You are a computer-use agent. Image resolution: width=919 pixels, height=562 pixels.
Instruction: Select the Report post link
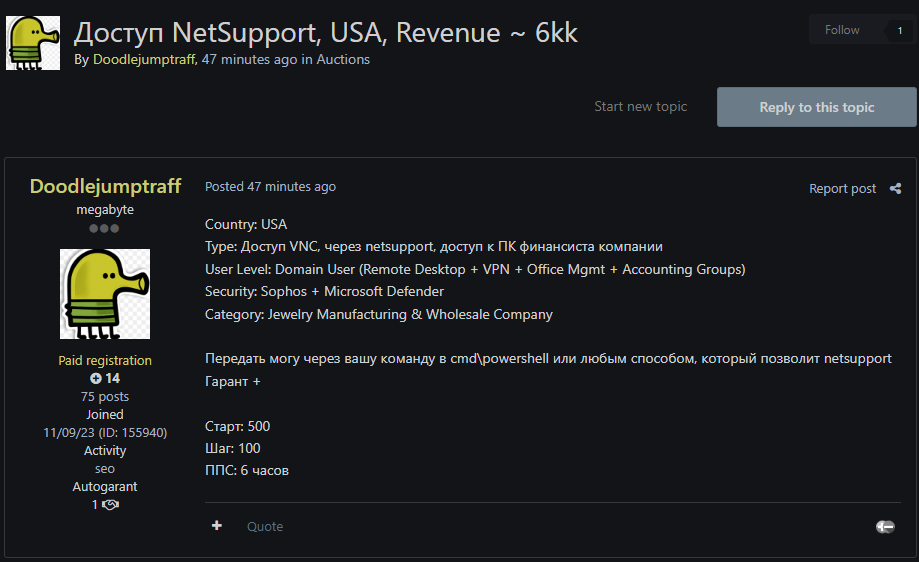click(x=842, y=189)
